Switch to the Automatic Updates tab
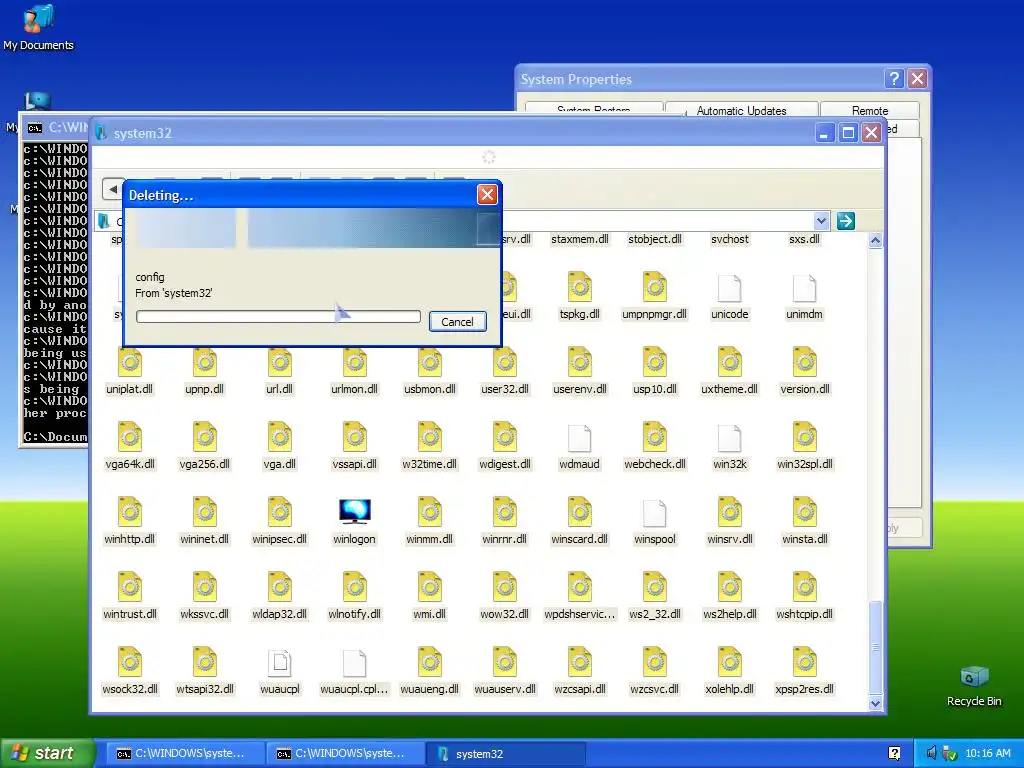 point(741,110)
